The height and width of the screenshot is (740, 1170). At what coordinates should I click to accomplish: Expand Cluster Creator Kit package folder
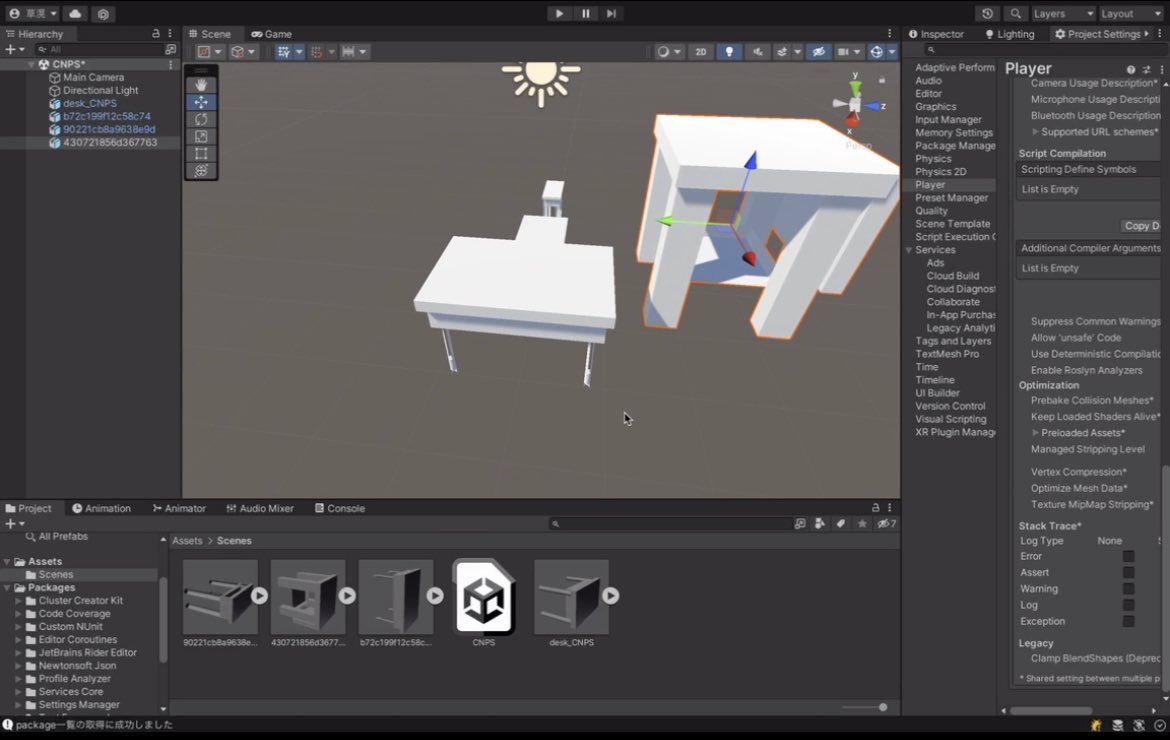[x=18, y=601]
